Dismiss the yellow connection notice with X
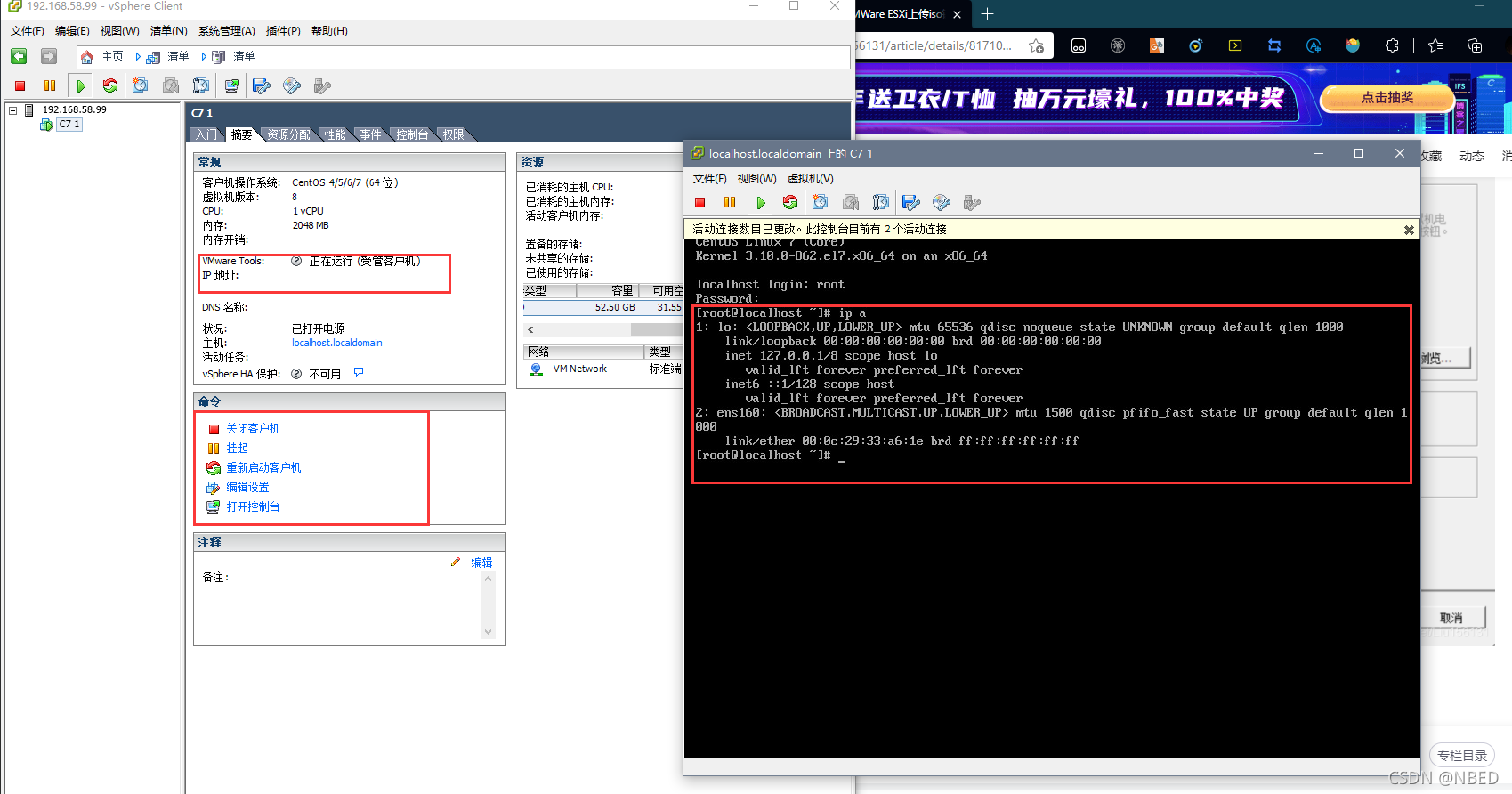The width and height of the screenshot is (1512, 794). coord(1409,230)
